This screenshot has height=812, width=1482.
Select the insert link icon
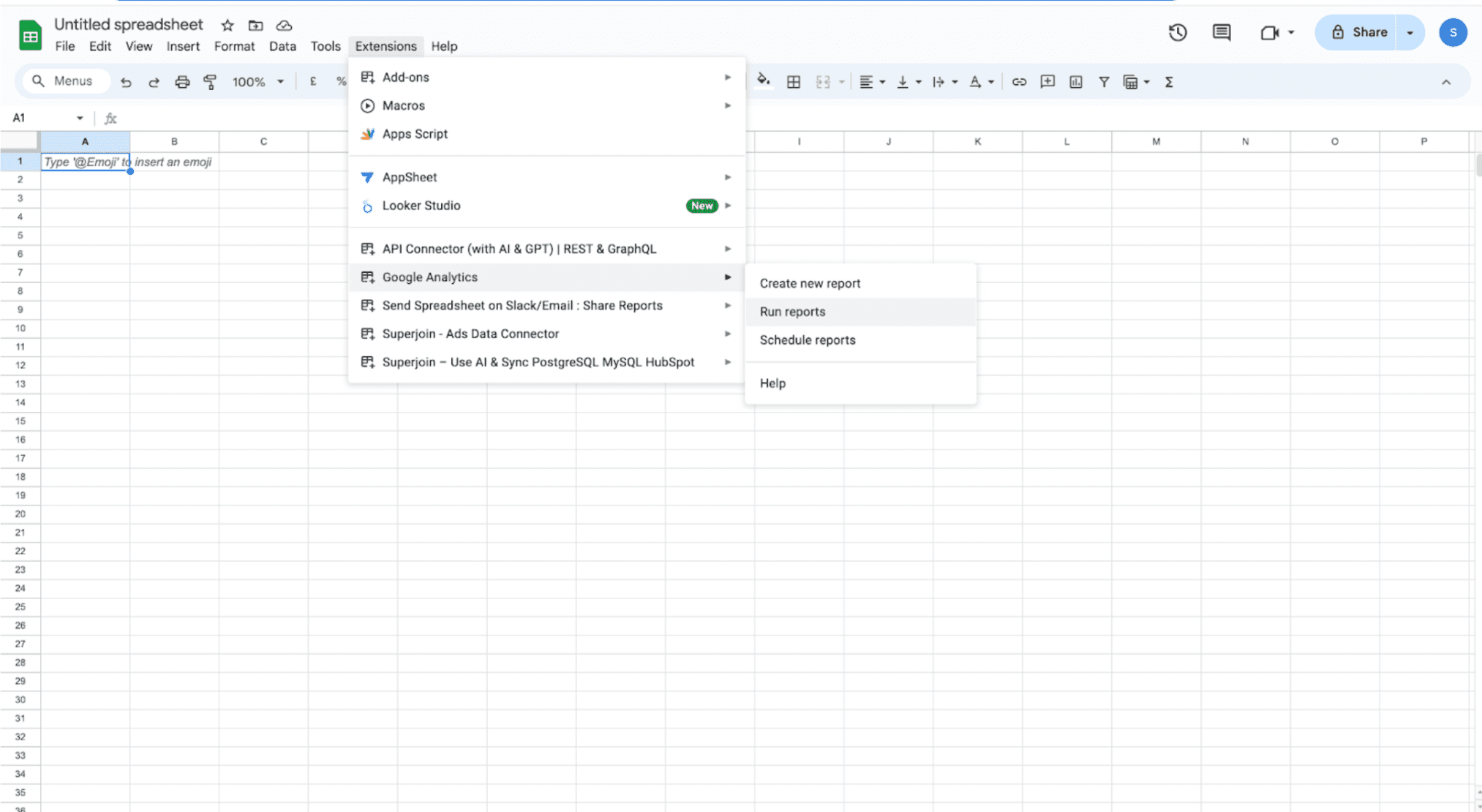coord(1018,81)
